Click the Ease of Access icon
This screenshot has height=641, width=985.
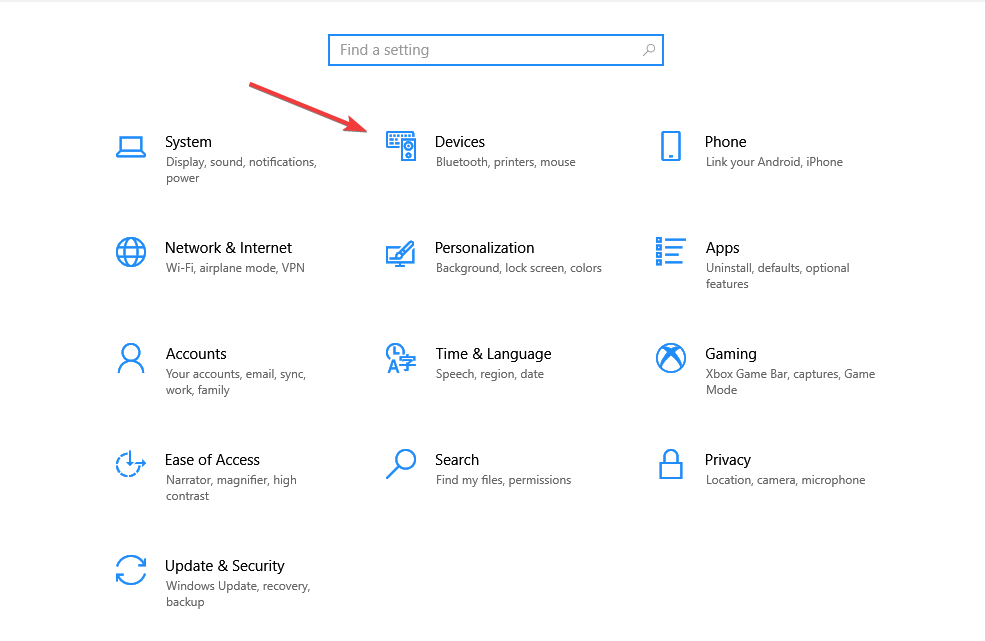point(131,464)
